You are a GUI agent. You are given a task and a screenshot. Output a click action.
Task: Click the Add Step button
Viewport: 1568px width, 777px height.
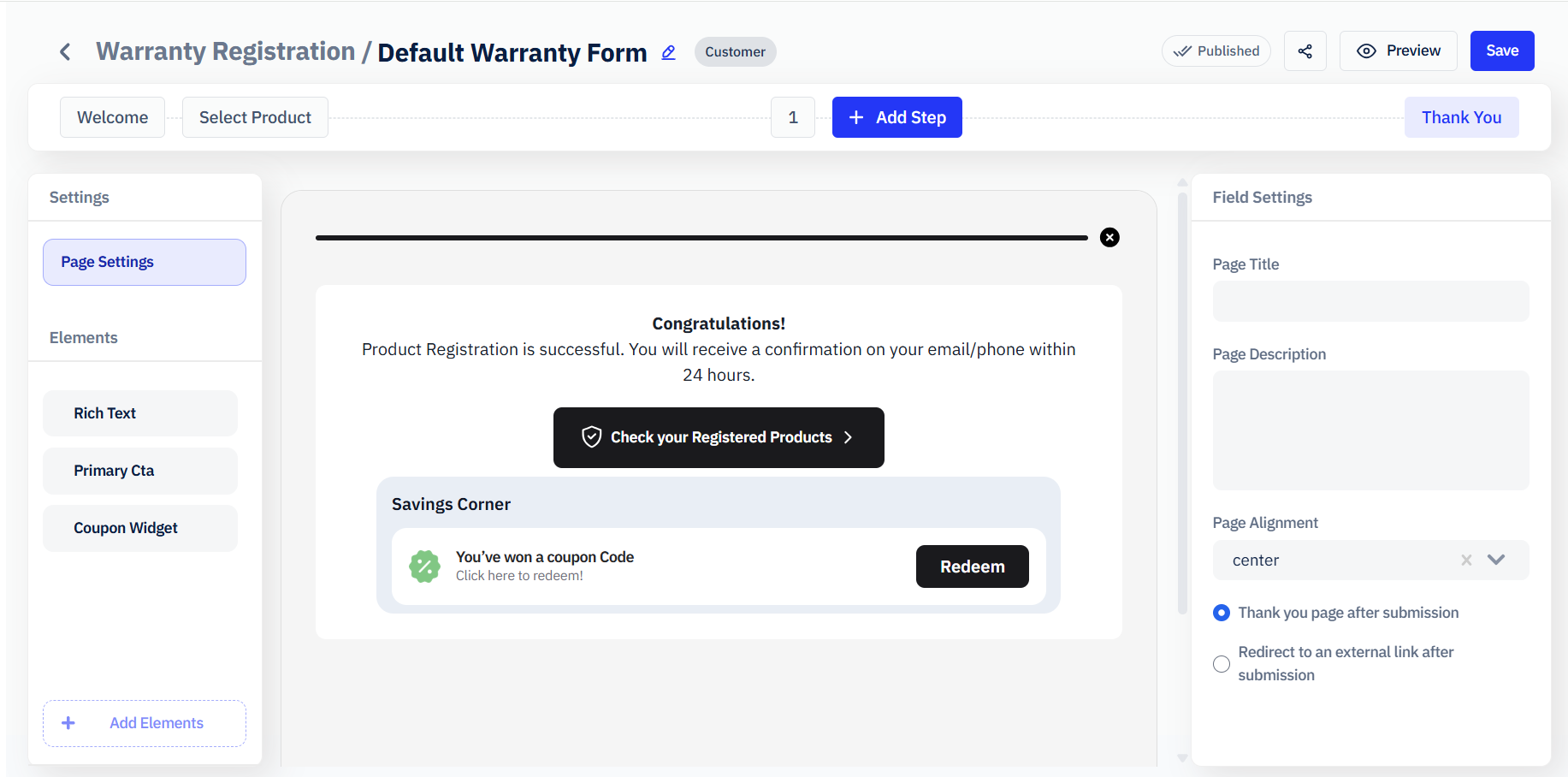[896, 117]
